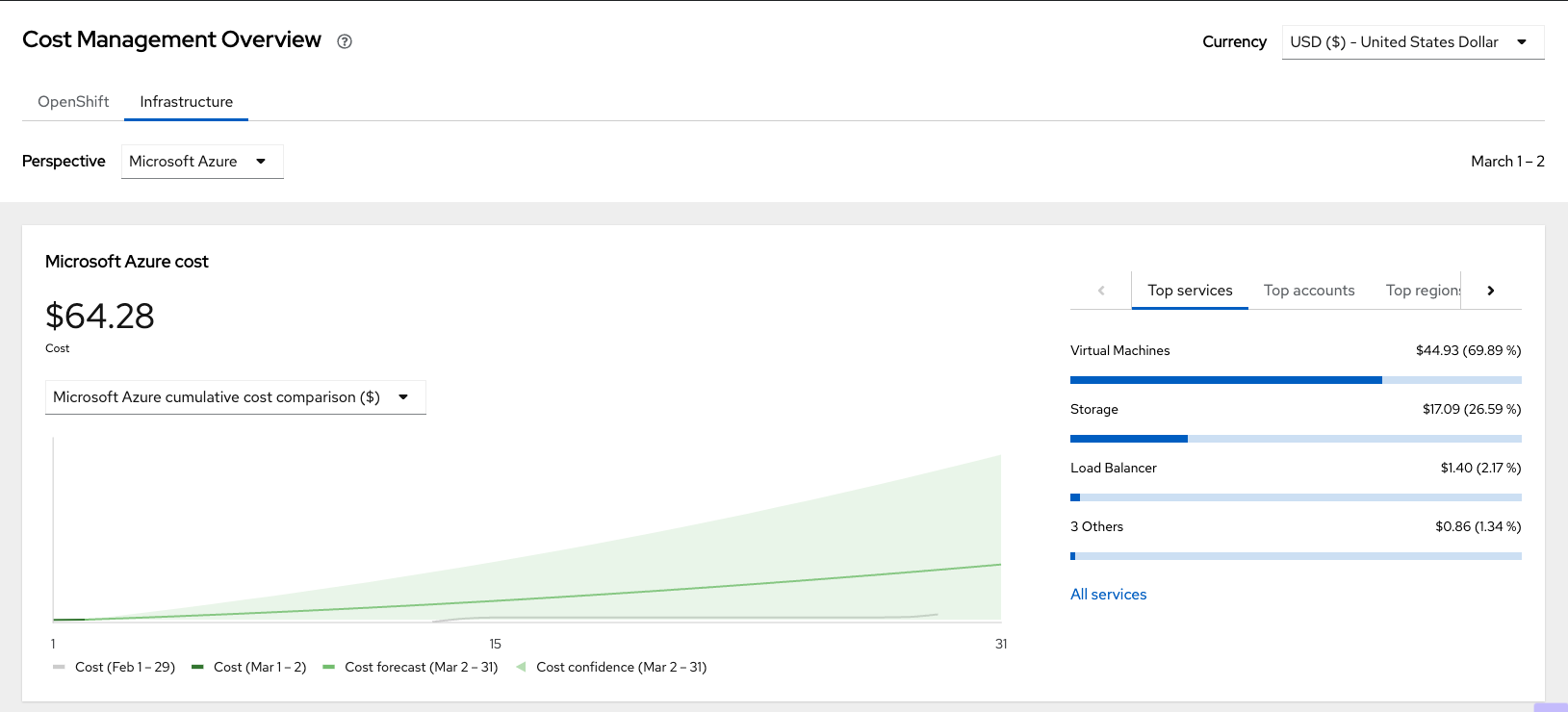Click the Load Balancer progress bar

pos(1296,497)
